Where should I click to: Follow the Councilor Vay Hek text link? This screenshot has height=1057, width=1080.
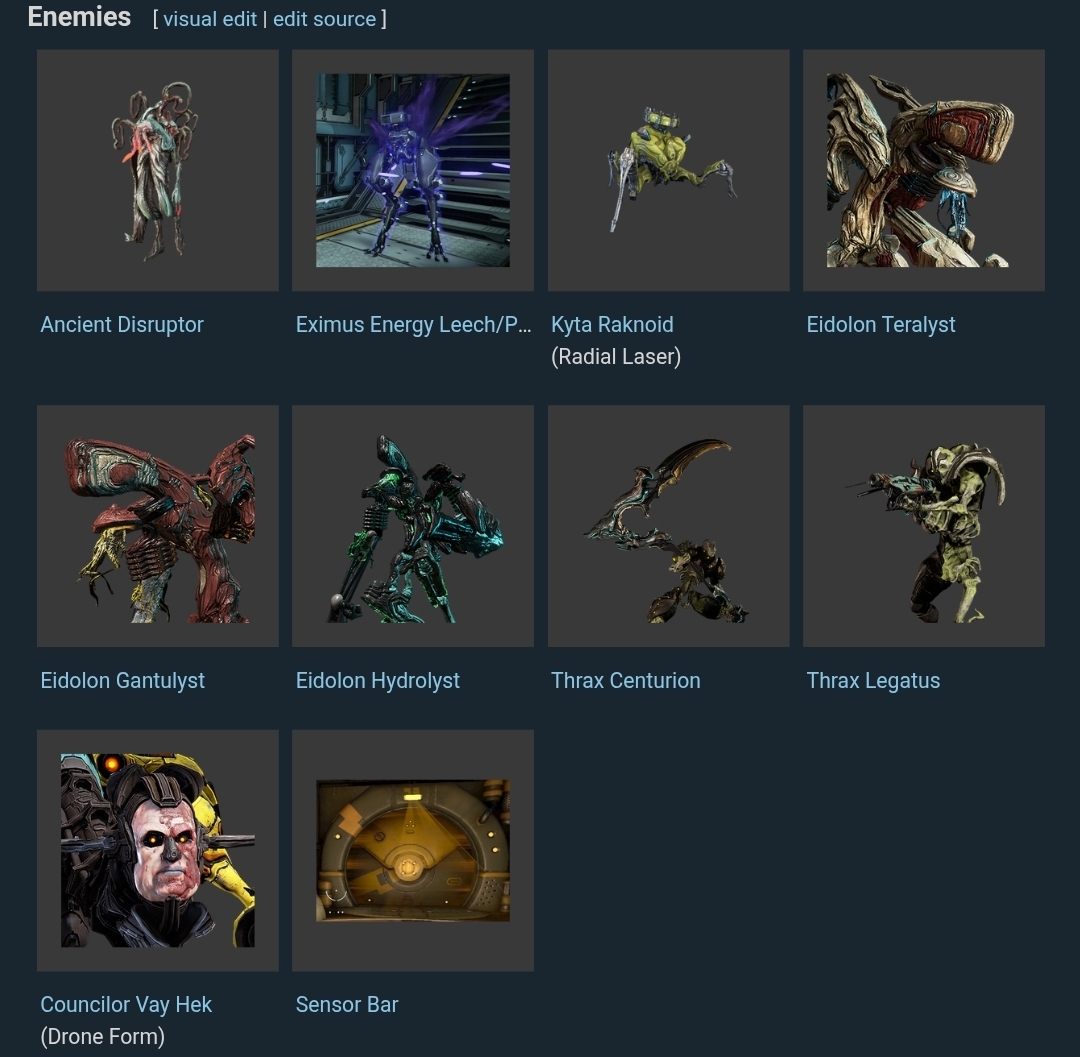pos(126,1005)
